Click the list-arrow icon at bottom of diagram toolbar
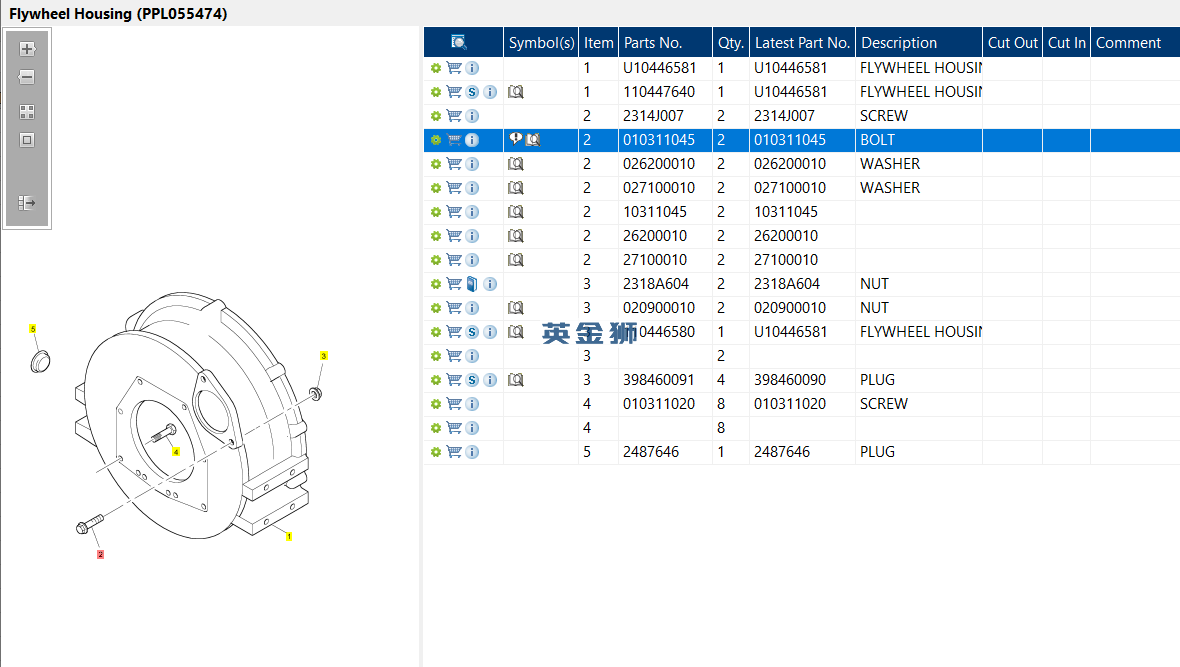Image resolution: width=1180 pixels, height=667 pixels. click(27, 203)
